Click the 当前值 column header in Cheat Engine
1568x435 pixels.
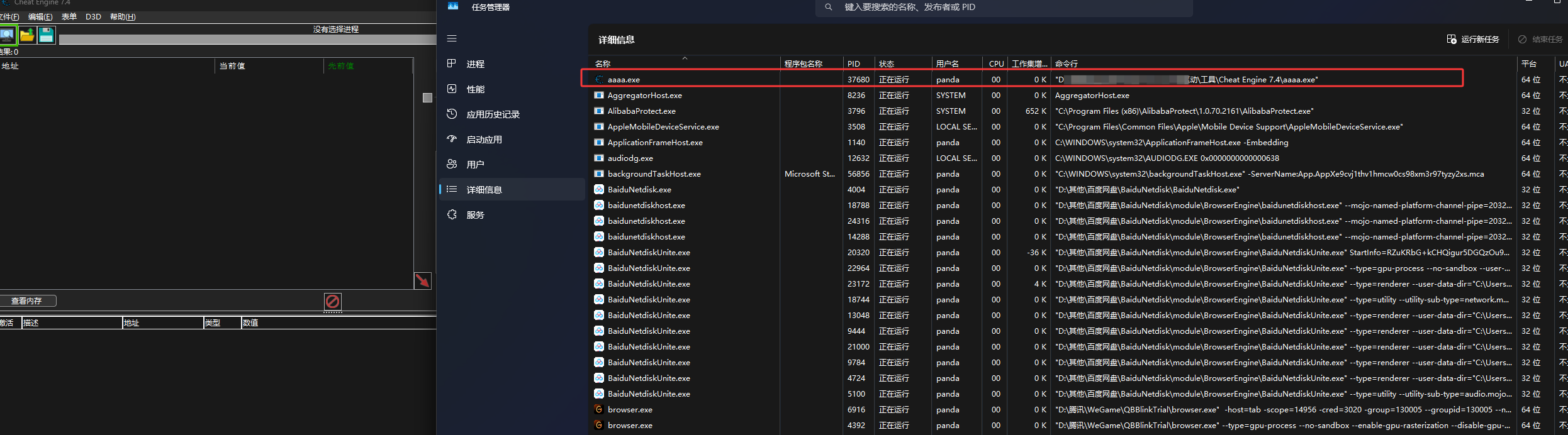(x=270, y=66)
